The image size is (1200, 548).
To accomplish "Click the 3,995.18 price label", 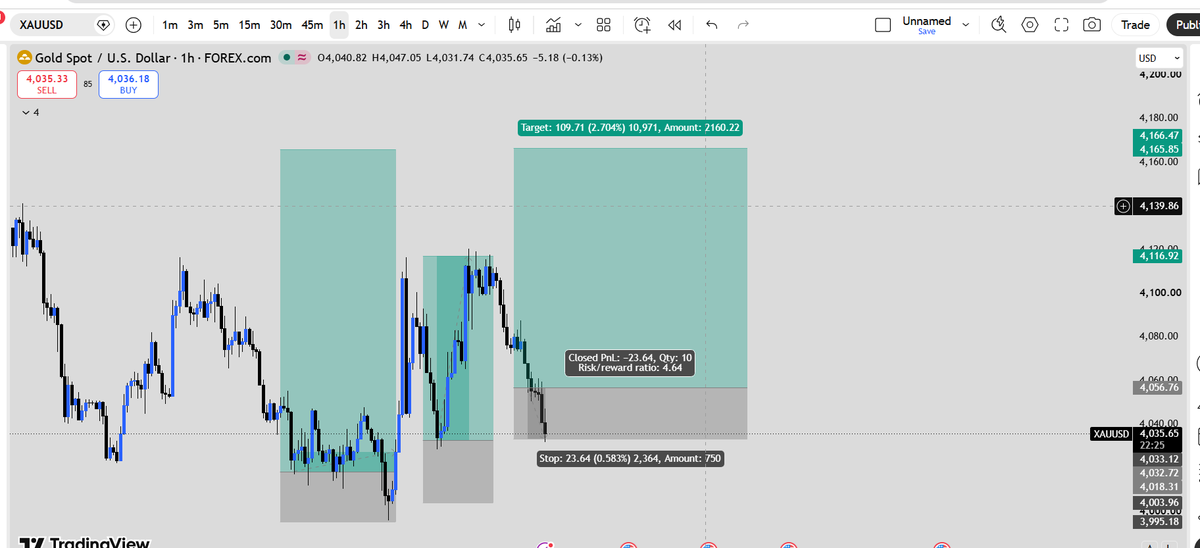I will [x=1159, y=521].
